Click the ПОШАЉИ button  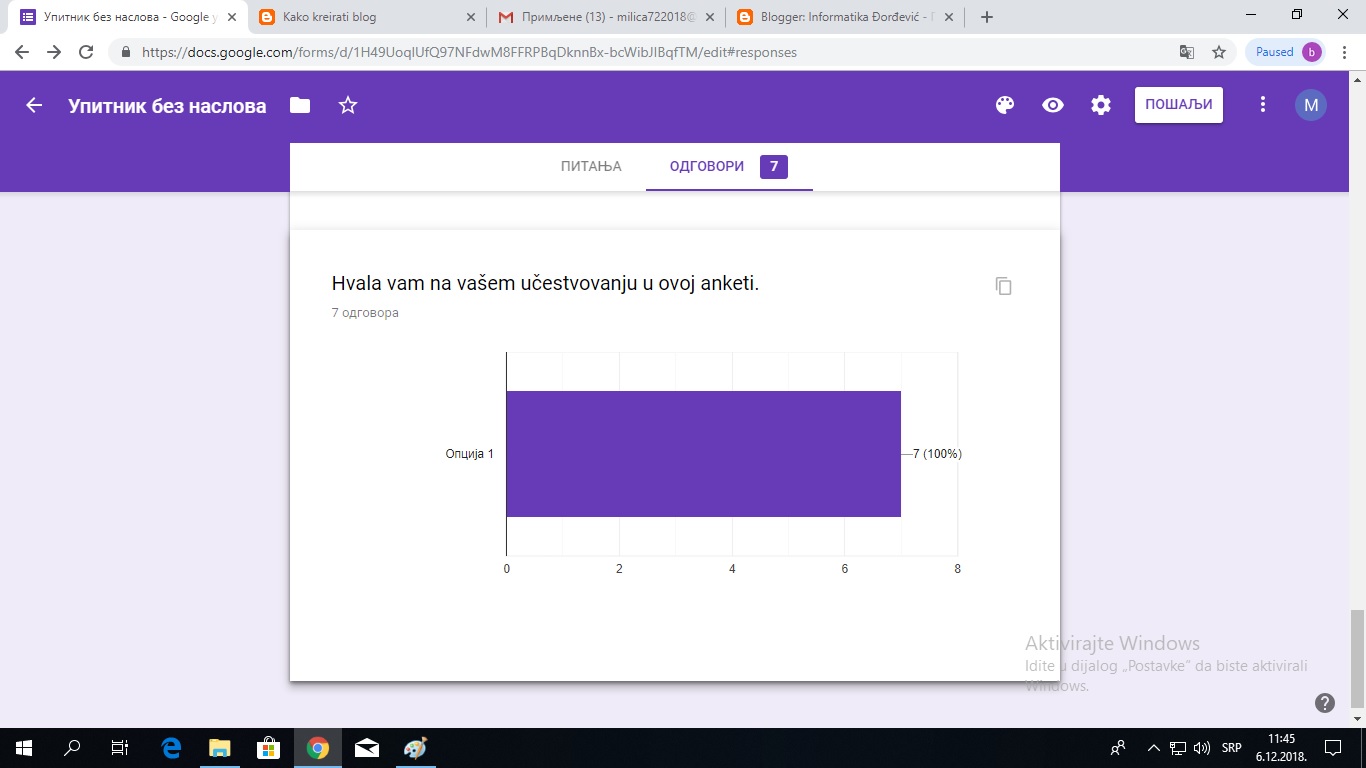(x=1178, y=104)
